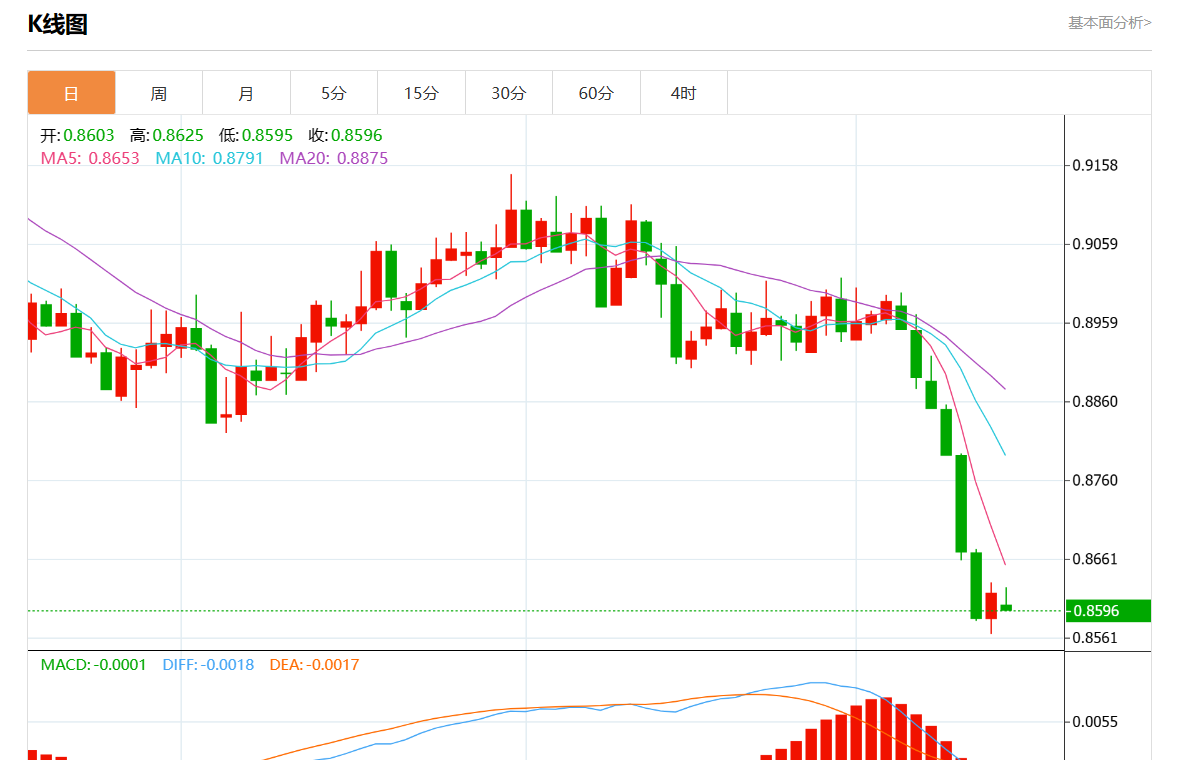This screenshot has width=1182, height=760.
Task: Click the 0.8760 price axis label
Action: pos(1095,480)
